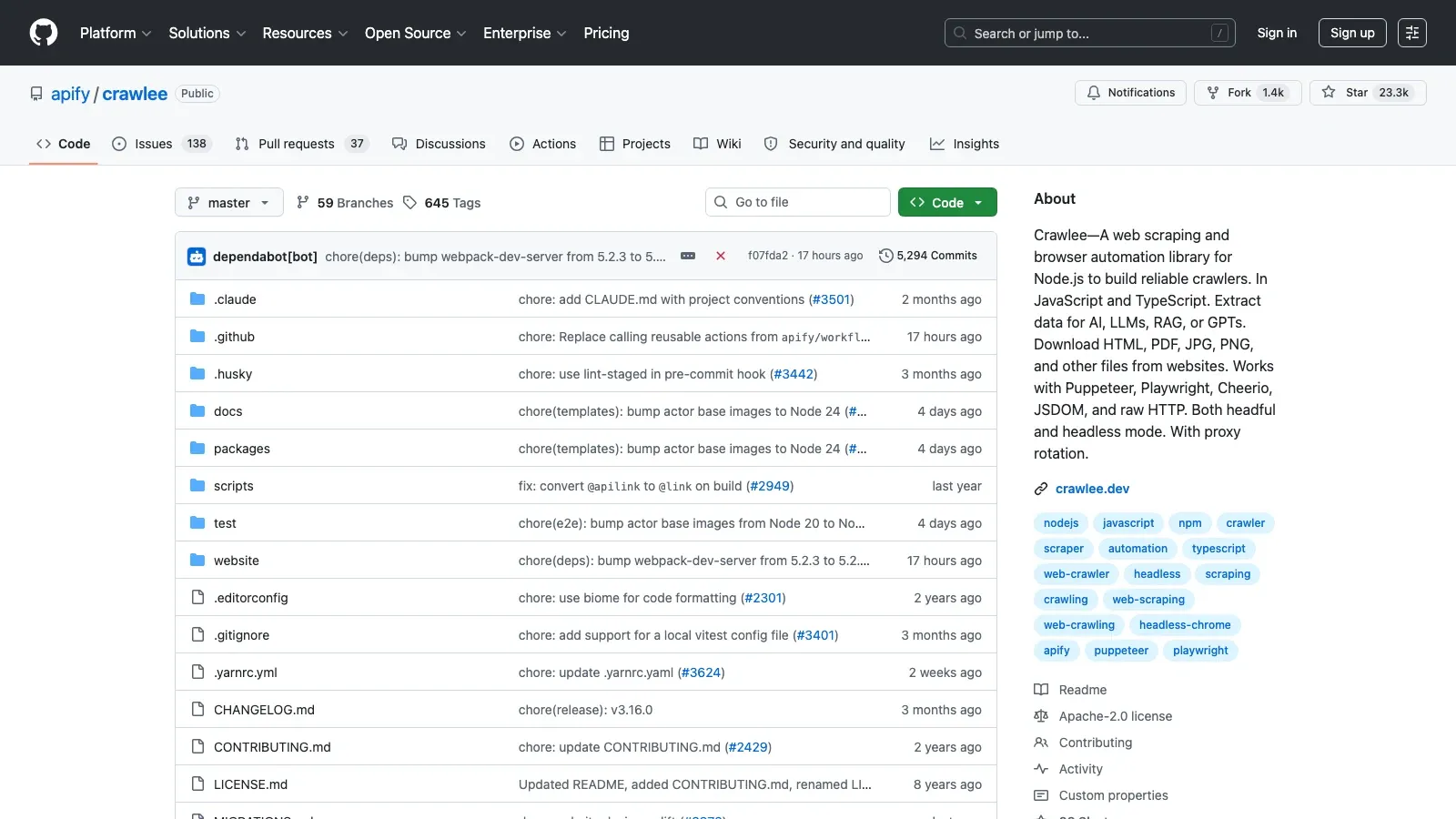Click the LICENSE.md file icon
Viewport: 1456px width, 819px height.
[x=197, y=784]
